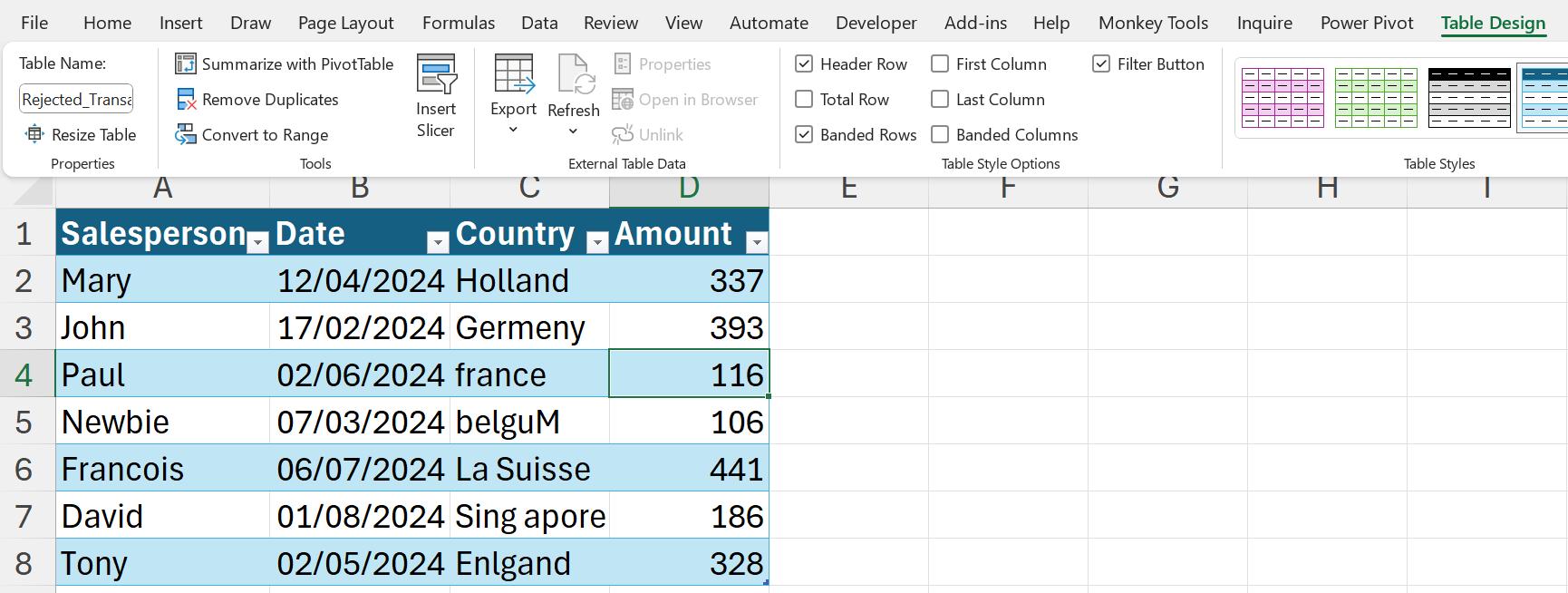
Task: Toggle the Filter Button checkbox
Action: coord(1101,63)
